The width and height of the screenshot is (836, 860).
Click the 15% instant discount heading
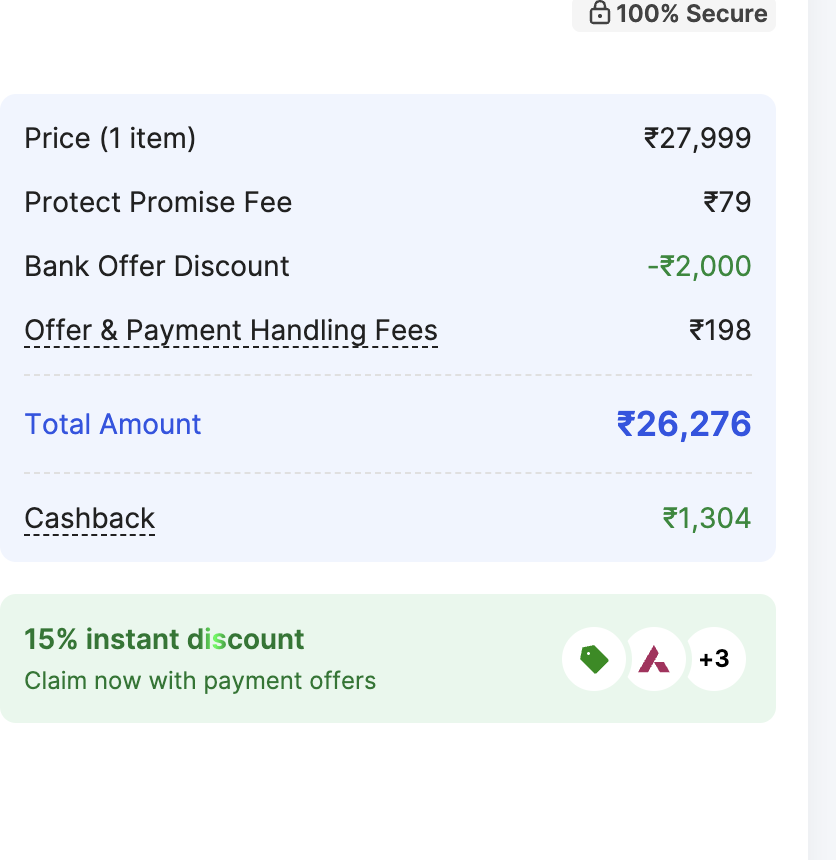(x=164, y=639)
